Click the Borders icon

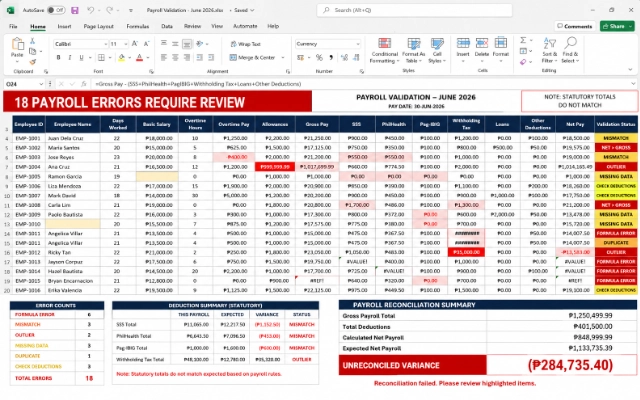pyautogui.click(x=101, y=58)
